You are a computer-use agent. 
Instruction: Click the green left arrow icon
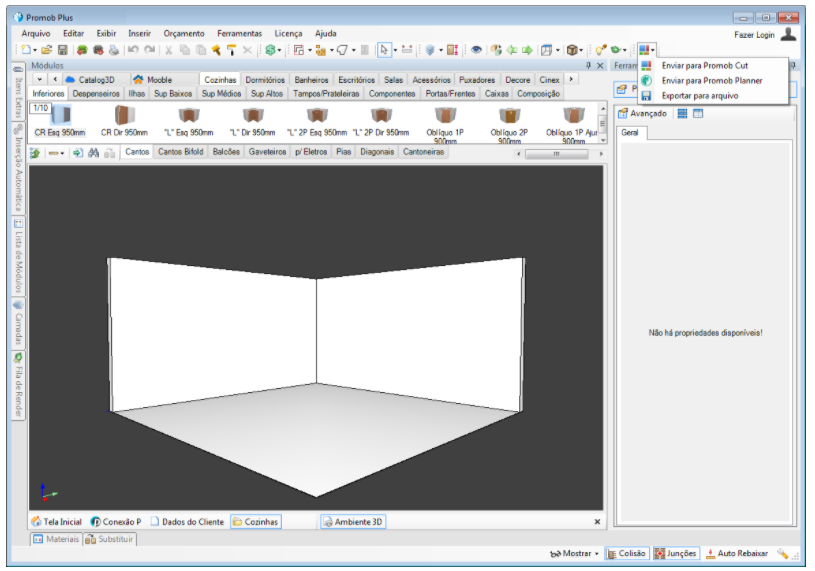(x=512, y=50)
